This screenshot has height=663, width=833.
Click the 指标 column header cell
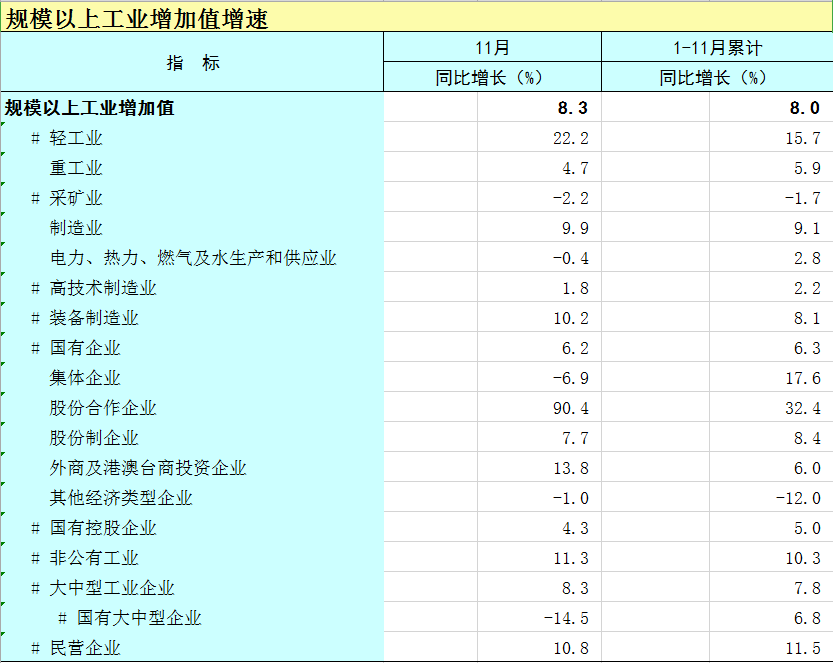192,62
